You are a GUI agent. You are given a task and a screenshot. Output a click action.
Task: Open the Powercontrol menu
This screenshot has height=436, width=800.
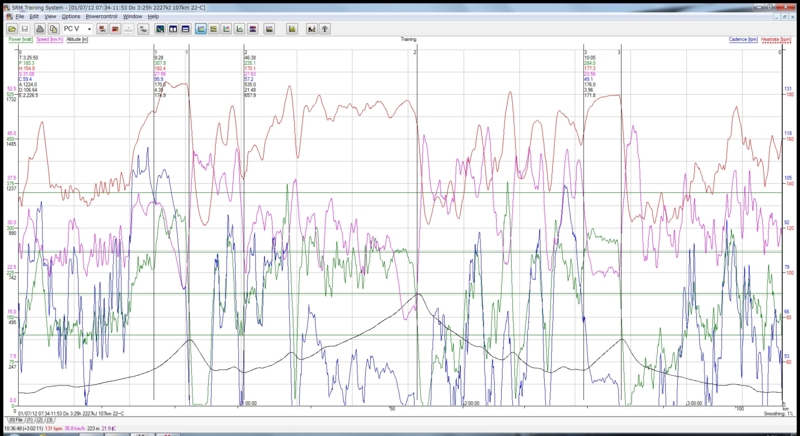pyautogui.click(x=102, y=17)
